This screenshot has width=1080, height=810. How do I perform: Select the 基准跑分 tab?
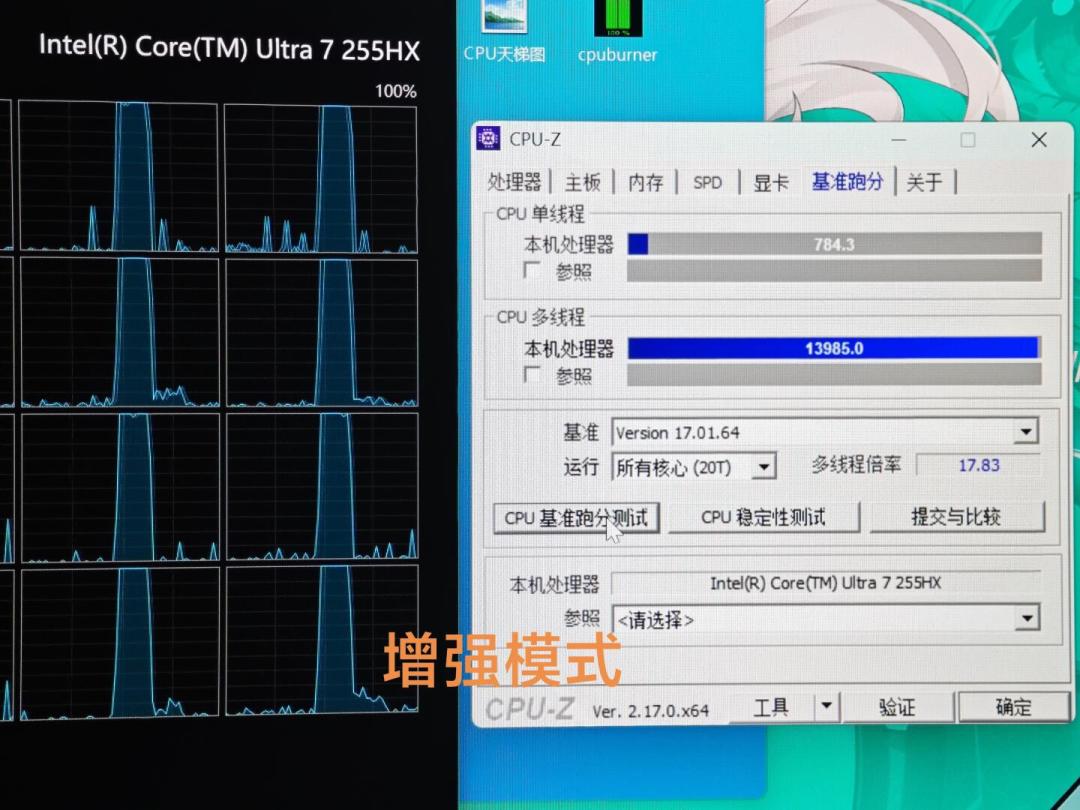tap(847, 181)
